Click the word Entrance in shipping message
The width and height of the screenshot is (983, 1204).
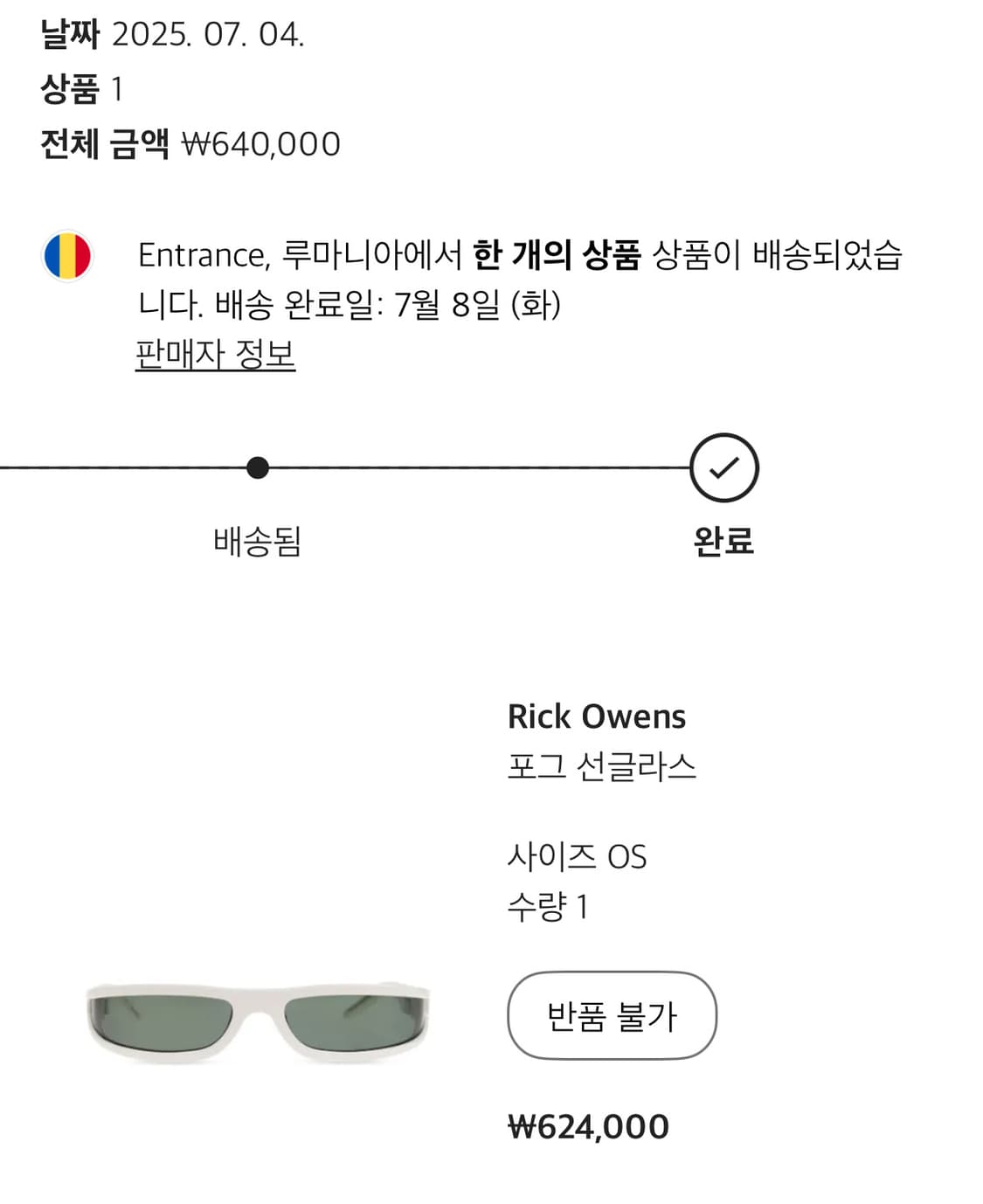coord(203,255)
